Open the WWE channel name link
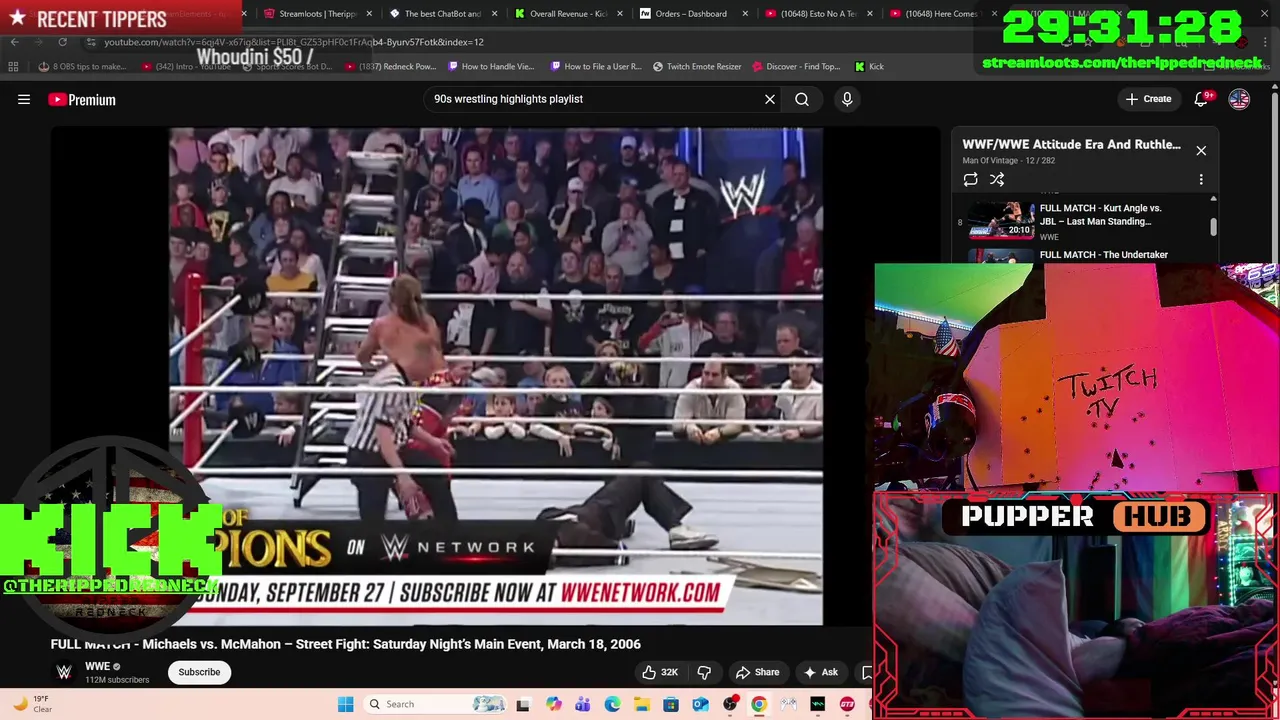This screenshot has width=1280, height=720. coord(97,667)
